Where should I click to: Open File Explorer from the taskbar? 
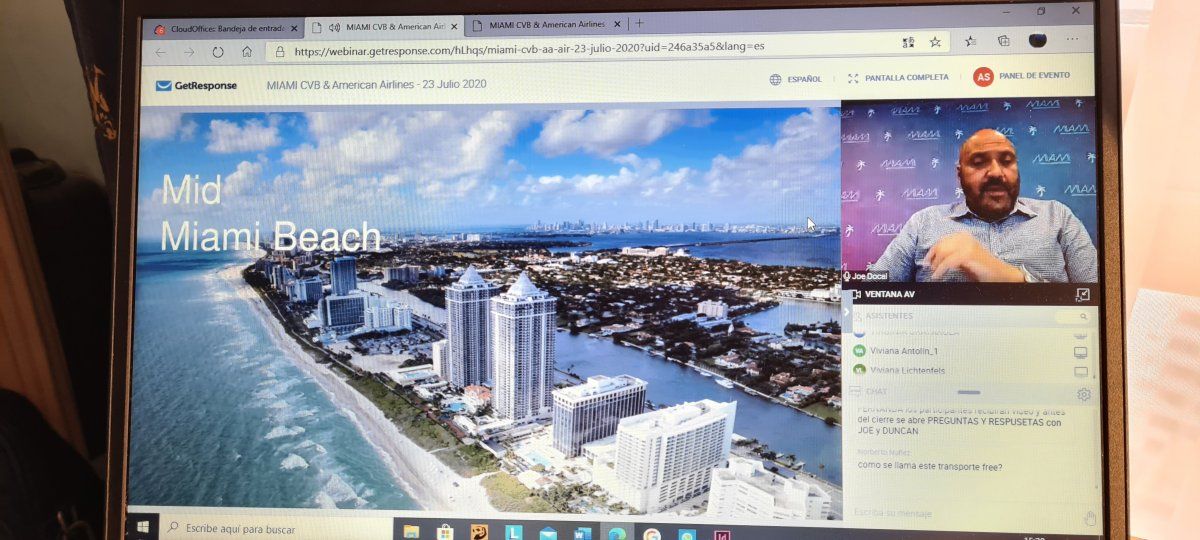pyautogui.click(x=411, y=532)
